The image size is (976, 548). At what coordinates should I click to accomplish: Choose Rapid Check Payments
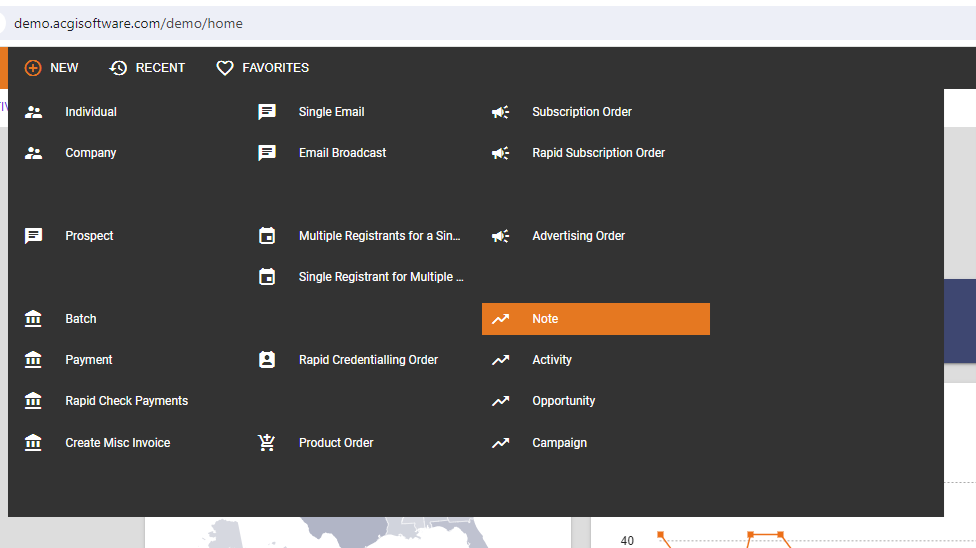pos(128,401)
